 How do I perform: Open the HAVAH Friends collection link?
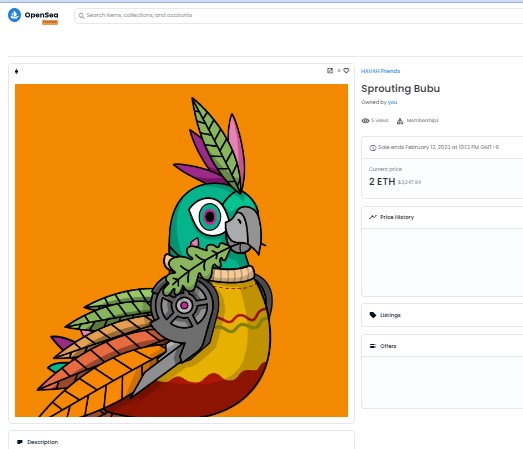pos(380,71)
